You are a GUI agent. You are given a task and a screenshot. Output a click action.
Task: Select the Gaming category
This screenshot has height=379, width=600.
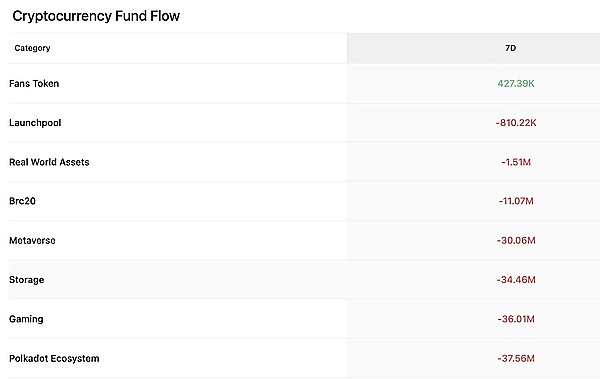coord(26,319)
